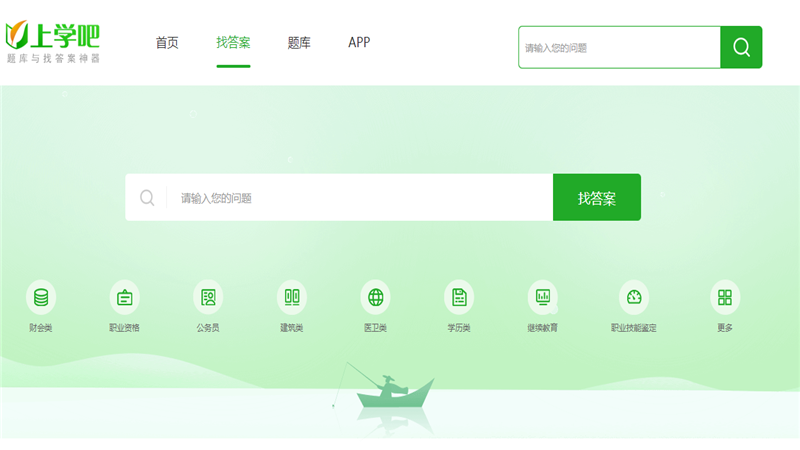Open the 职业资格 badge icon
Viewport: 800px width, 450px height.
click(x=124, y=297)
